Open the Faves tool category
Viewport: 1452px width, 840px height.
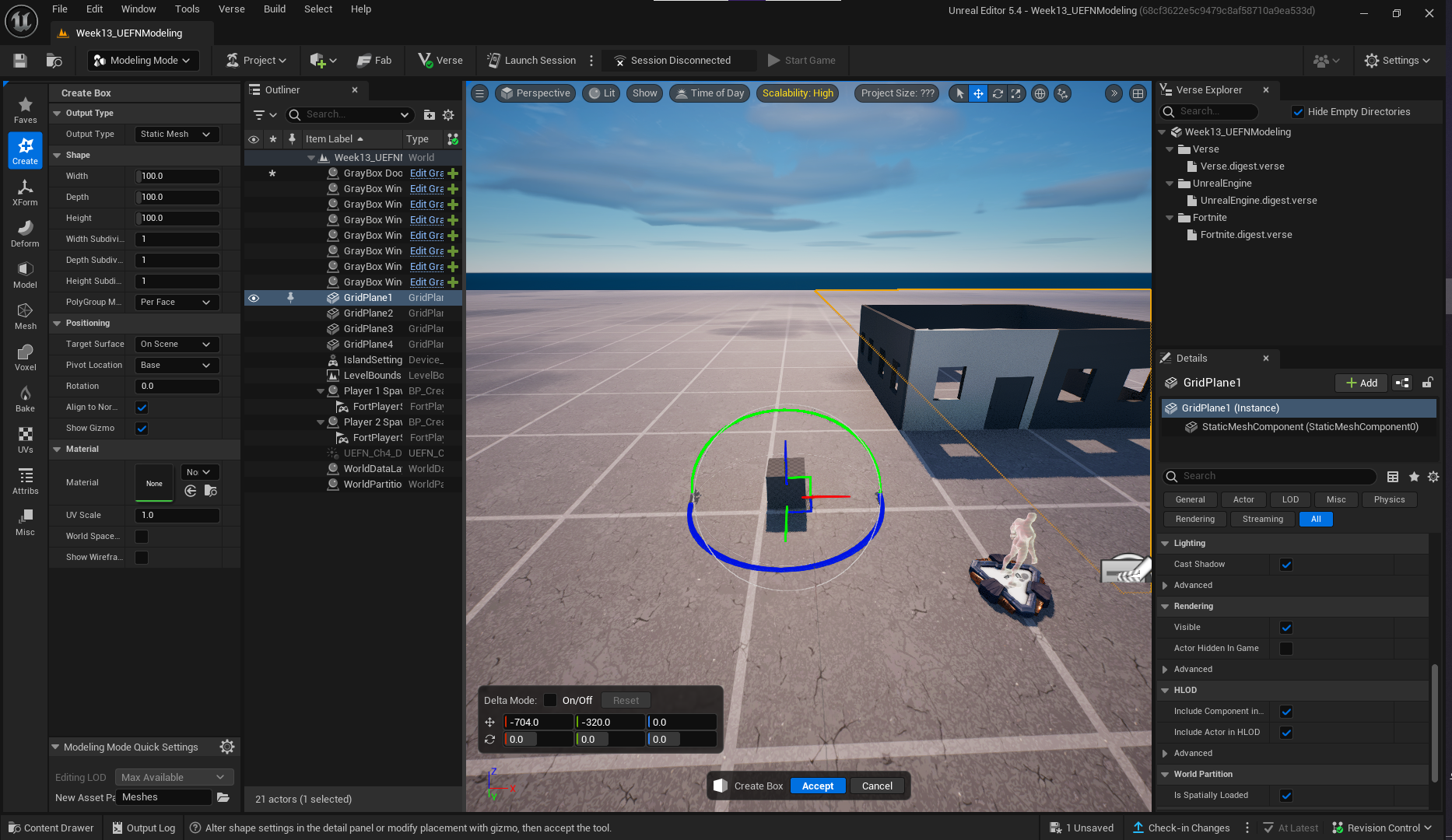pos(25,110)
